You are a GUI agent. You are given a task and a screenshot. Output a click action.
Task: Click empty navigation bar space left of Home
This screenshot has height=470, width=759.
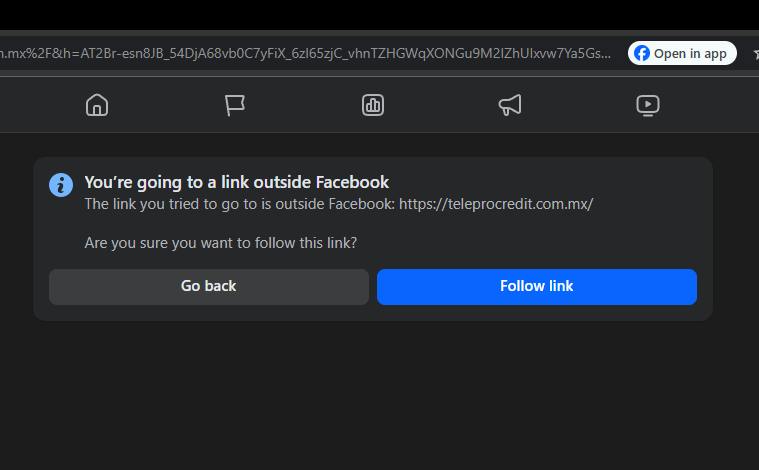coord(40,105)
